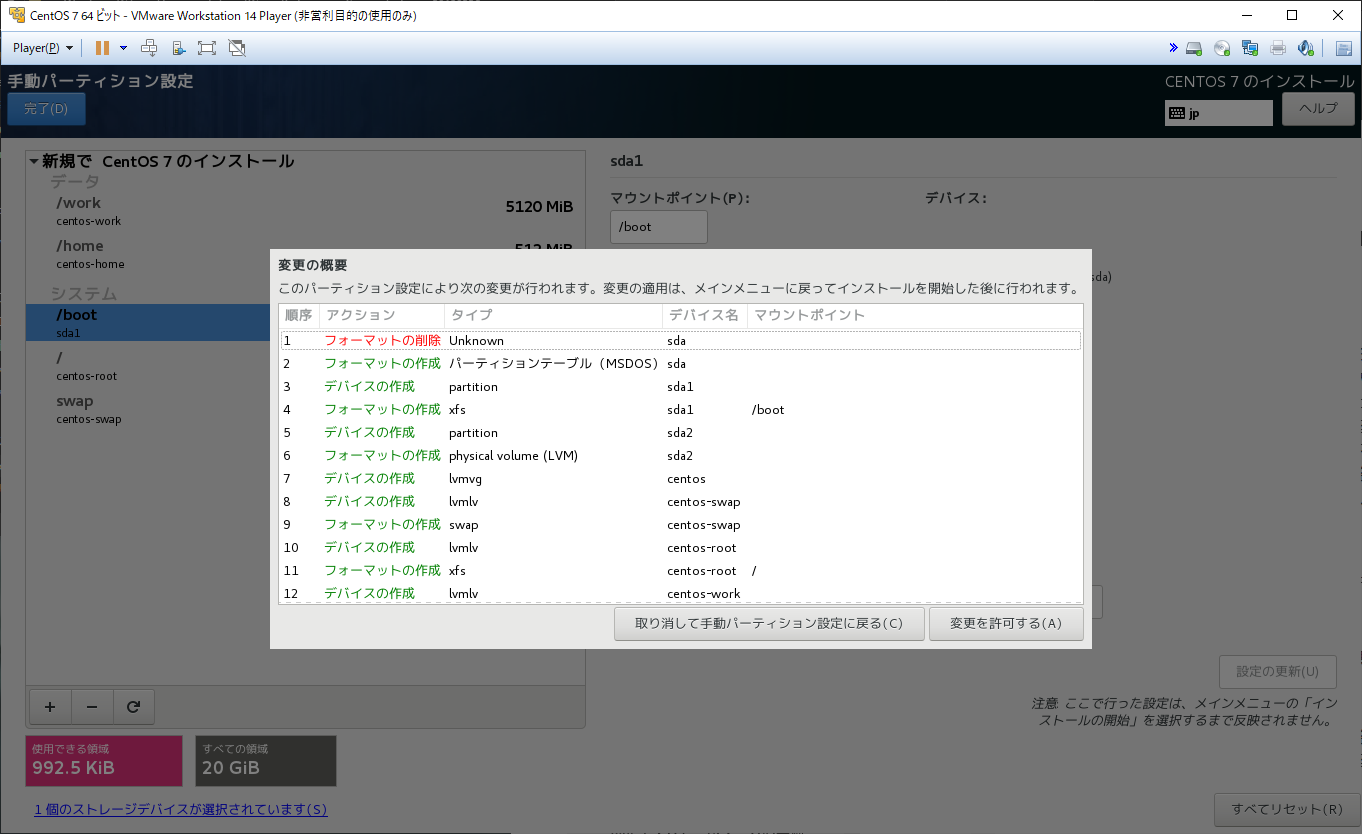Click the VM message log icon at far right
Image resolution: width=1362 pixels, height=834 pixels.
pyautogui.click(x=1343, y=48)
